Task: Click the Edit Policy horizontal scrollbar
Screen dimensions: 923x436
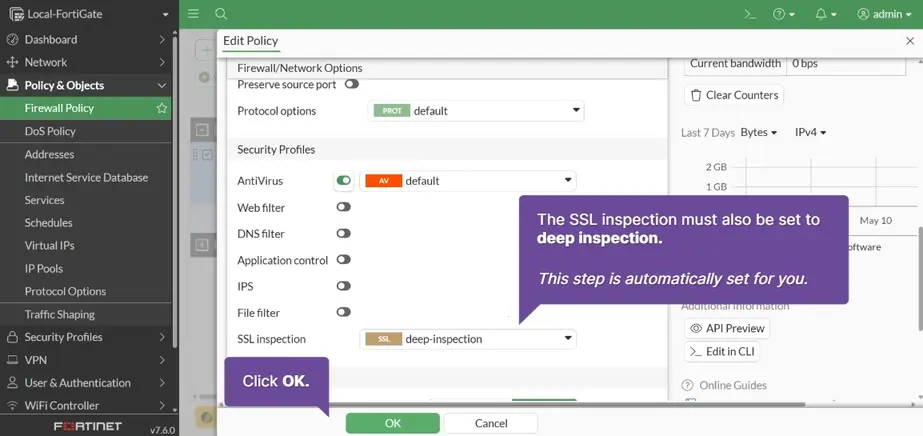Action: [512, 405]
